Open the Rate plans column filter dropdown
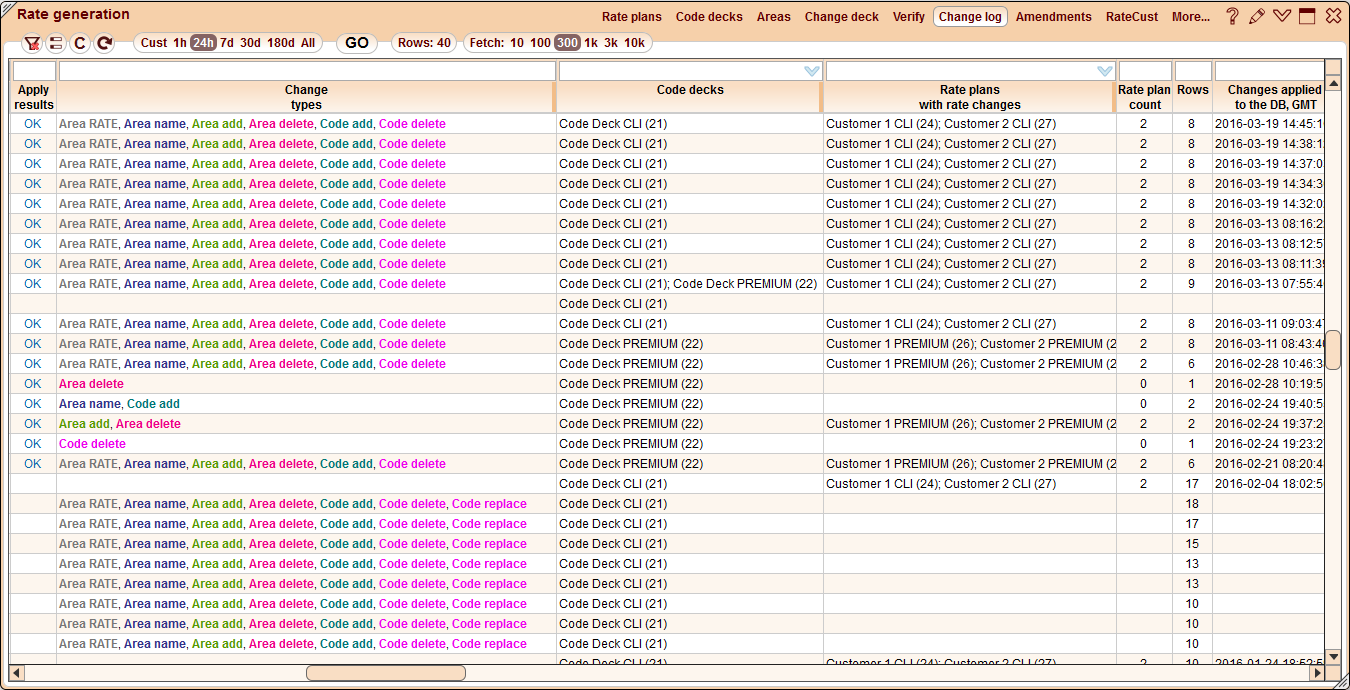 pos(1104,70)
